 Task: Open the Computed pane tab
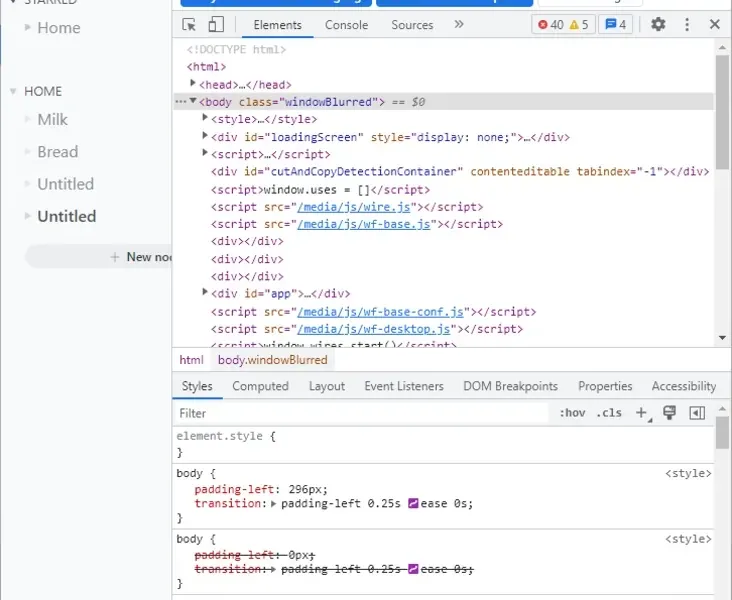pyautogui.click(x=260, y=386)
